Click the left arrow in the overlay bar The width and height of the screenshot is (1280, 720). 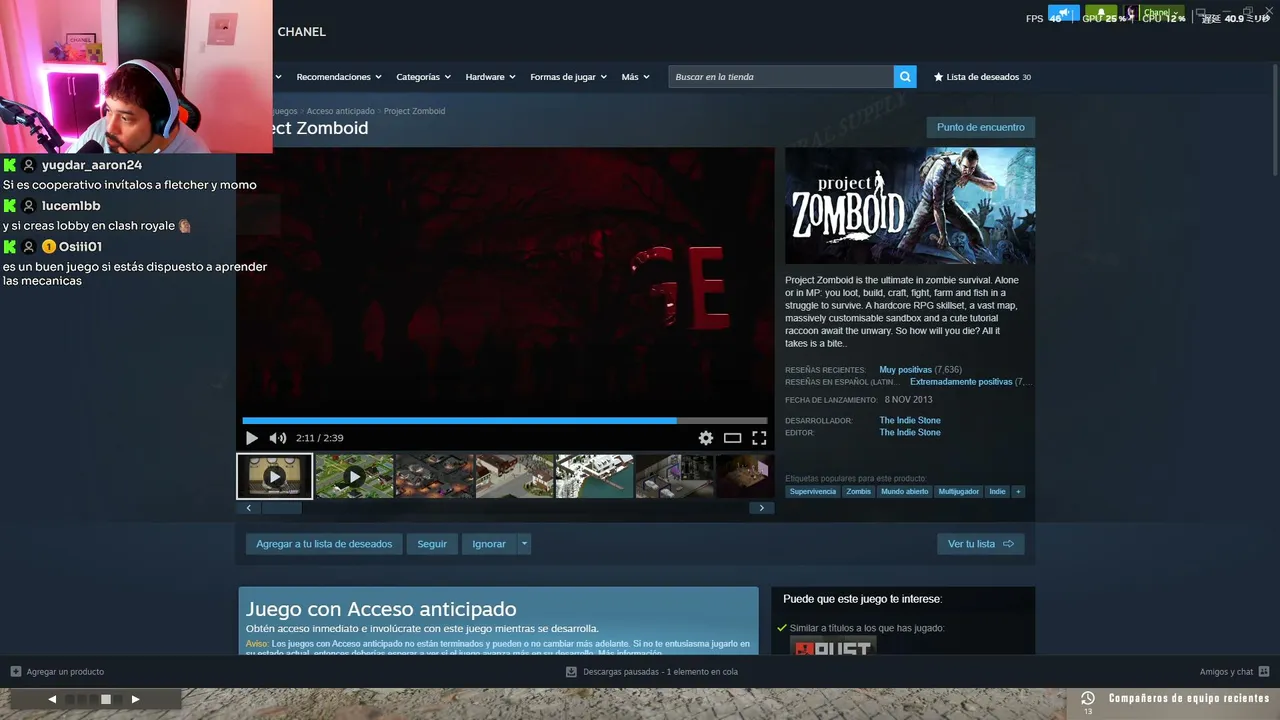coord(52,700)
